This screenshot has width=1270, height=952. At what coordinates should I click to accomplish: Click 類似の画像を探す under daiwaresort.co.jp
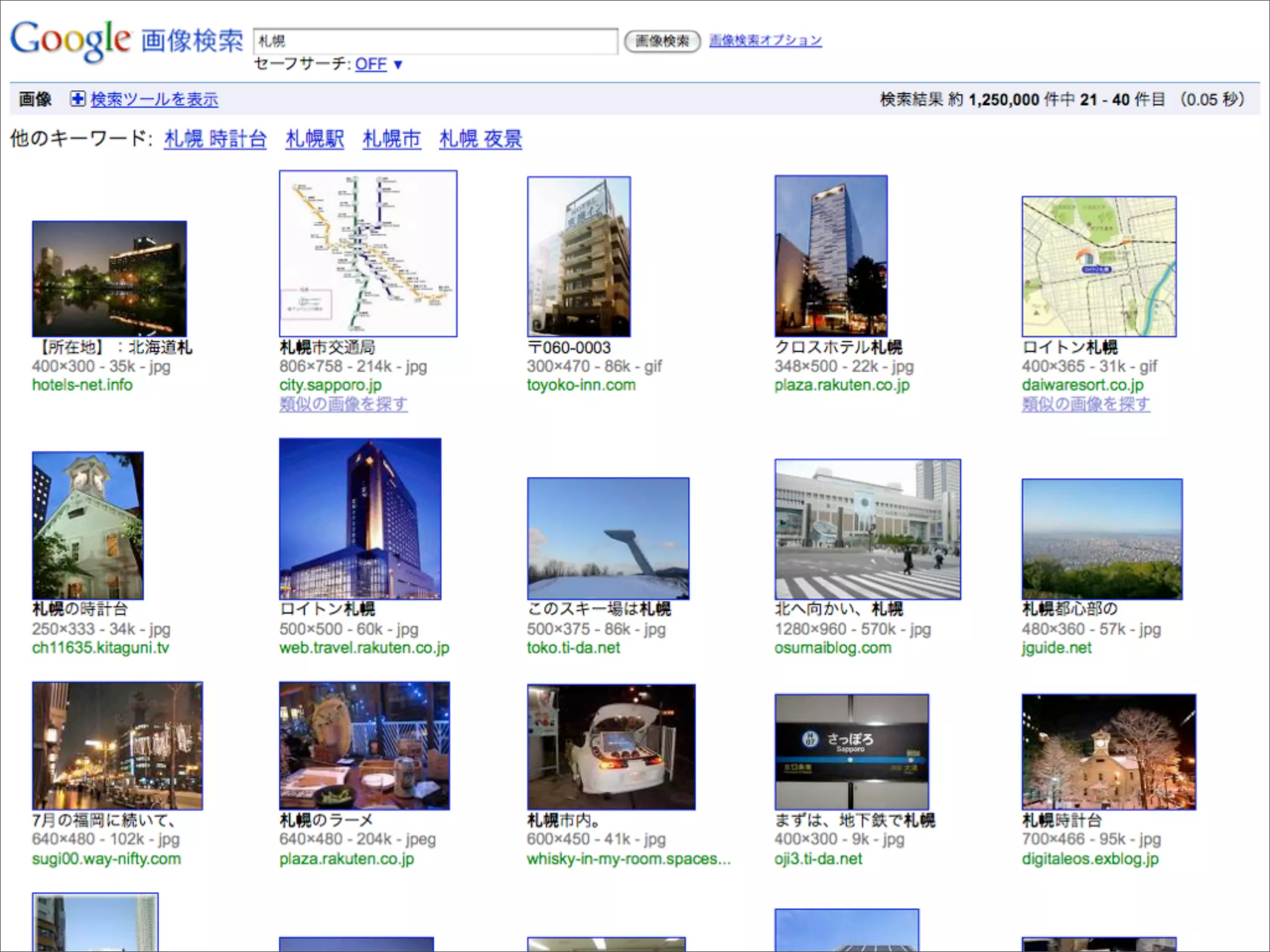pyautogui.click(x=1086, y=404)
